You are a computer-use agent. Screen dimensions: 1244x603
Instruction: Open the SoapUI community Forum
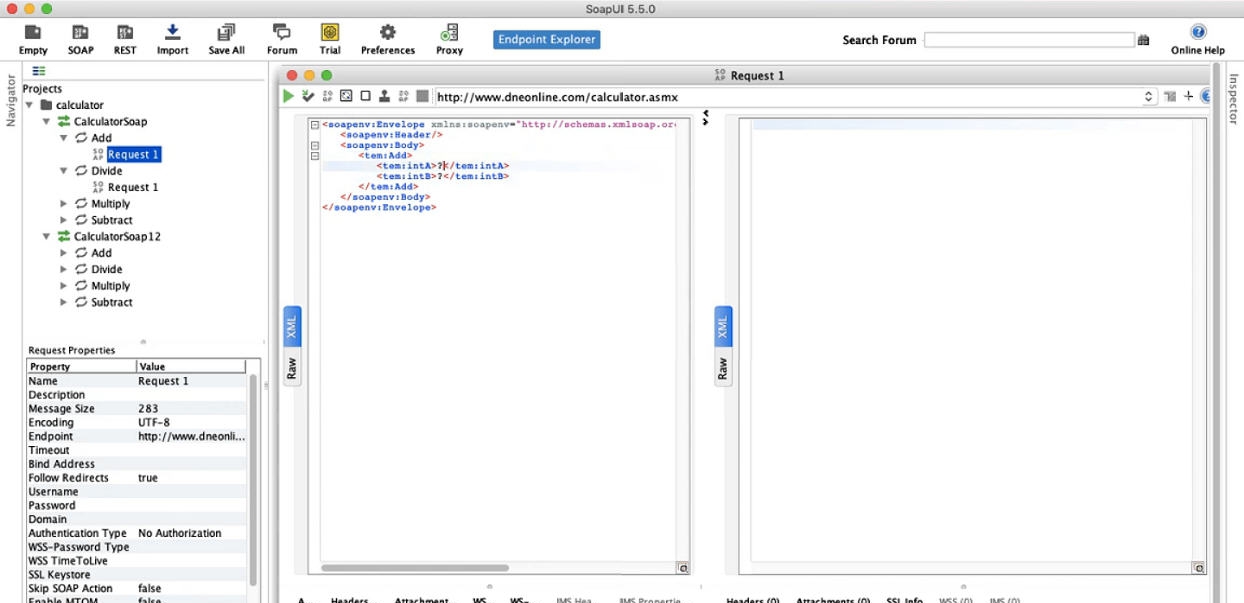point(281,38)
